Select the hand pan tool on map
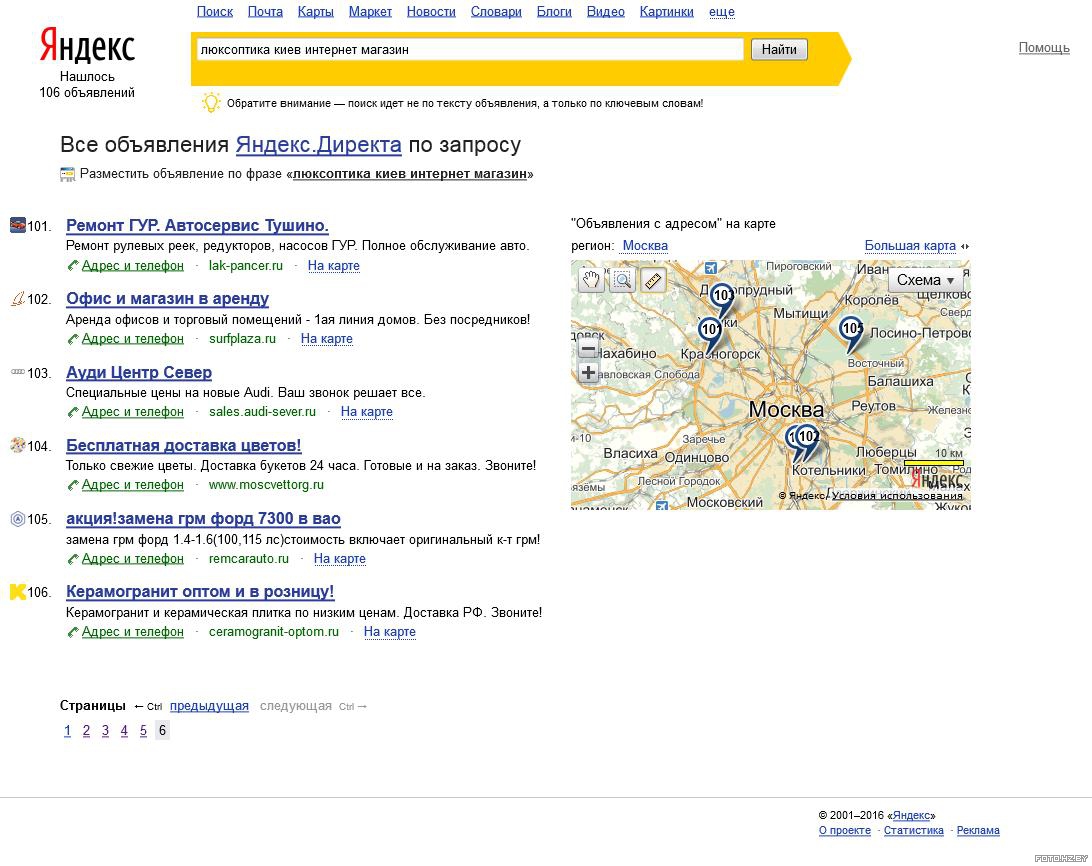Viewport: 1092px width, 866px height. (591, 280)
